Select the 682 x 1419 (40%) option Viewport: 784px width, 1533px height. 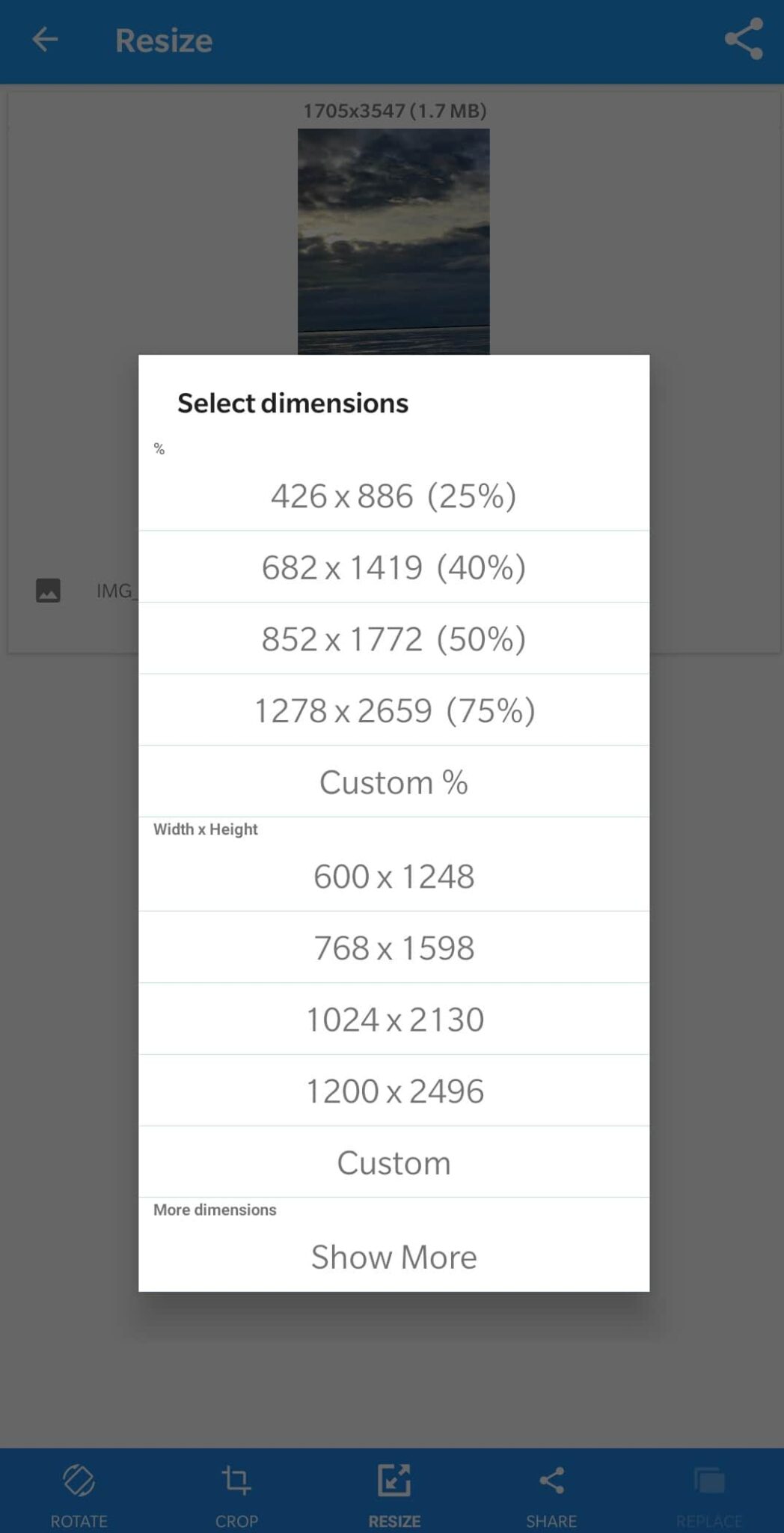point(393,566)
